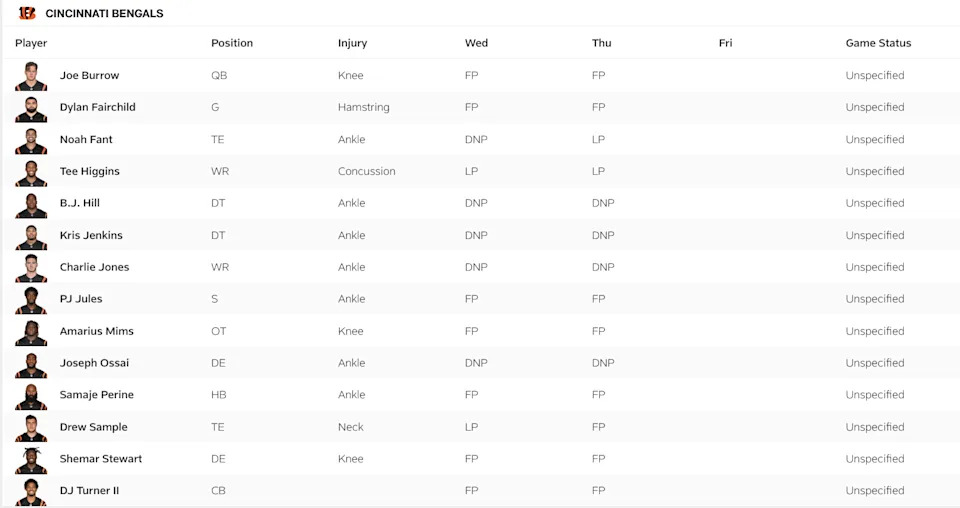Click the Player column header

tap(31, 43)
